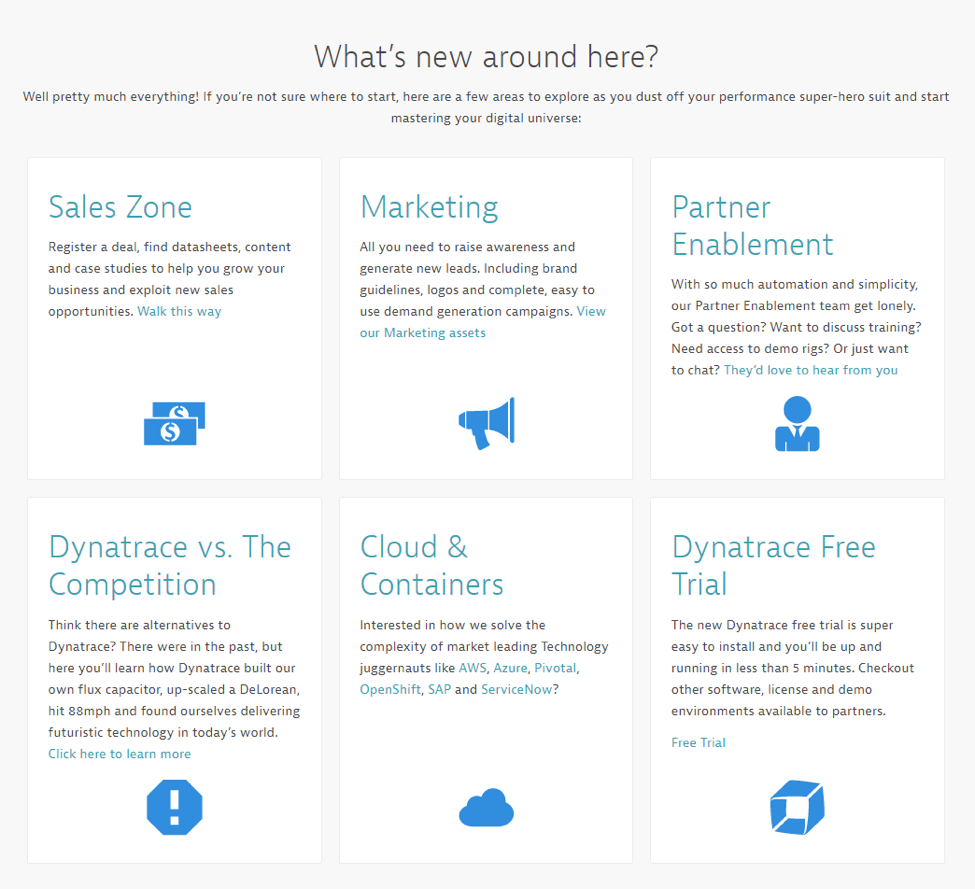Click the Cloud & Containers cloud icon
975x889 pixels.
click(486, 807)
